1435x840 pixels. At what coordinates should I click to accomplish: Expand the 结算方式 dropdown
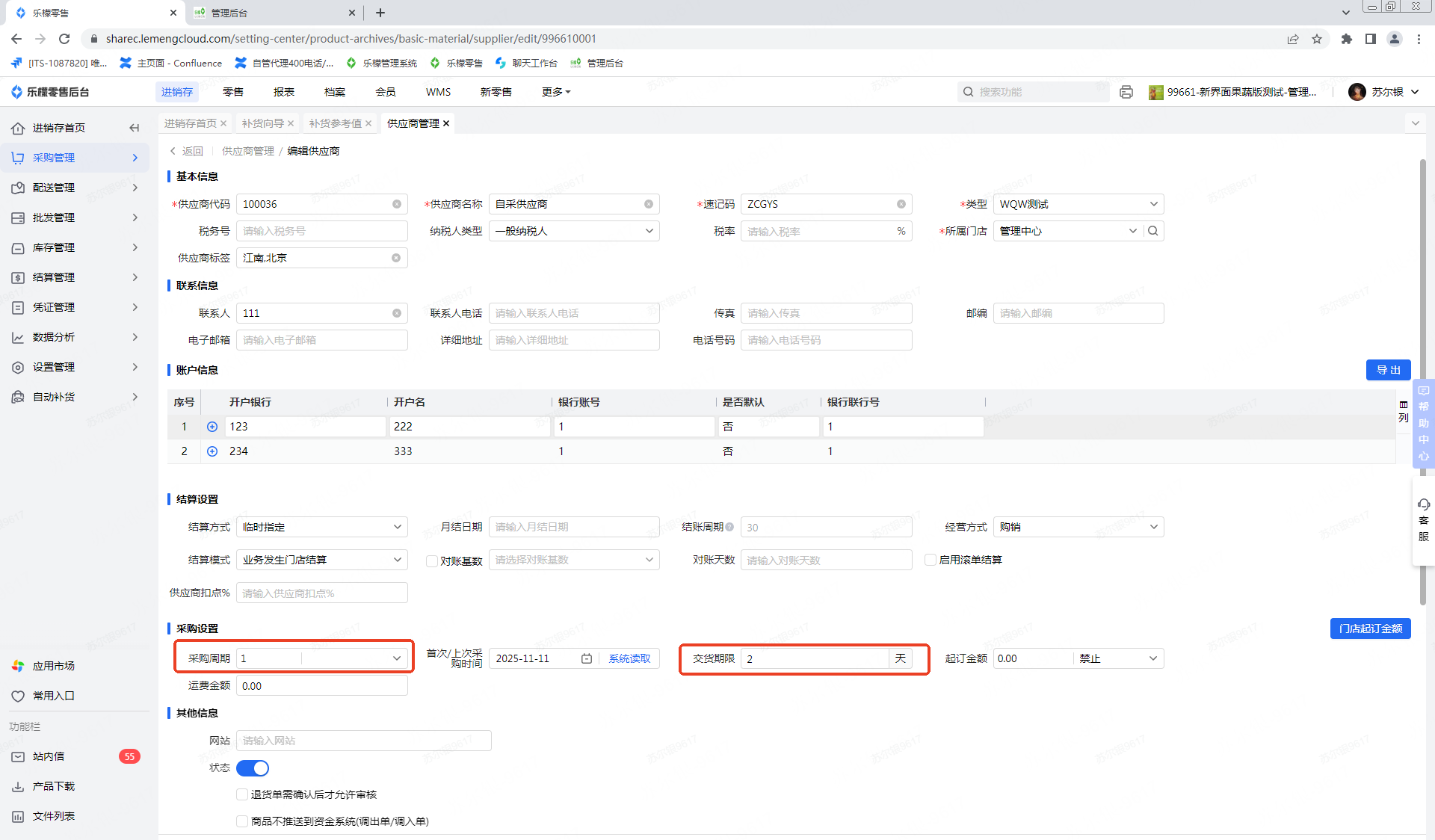[x=321, y=527]
